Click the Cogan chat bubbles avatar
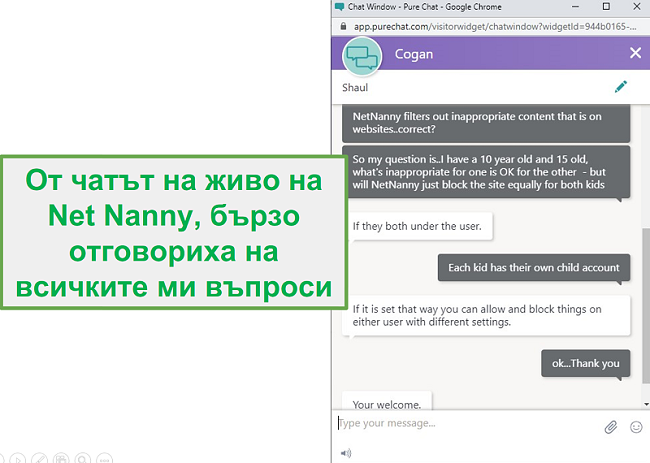The image size is (650, 463). (x=362, y=56)
